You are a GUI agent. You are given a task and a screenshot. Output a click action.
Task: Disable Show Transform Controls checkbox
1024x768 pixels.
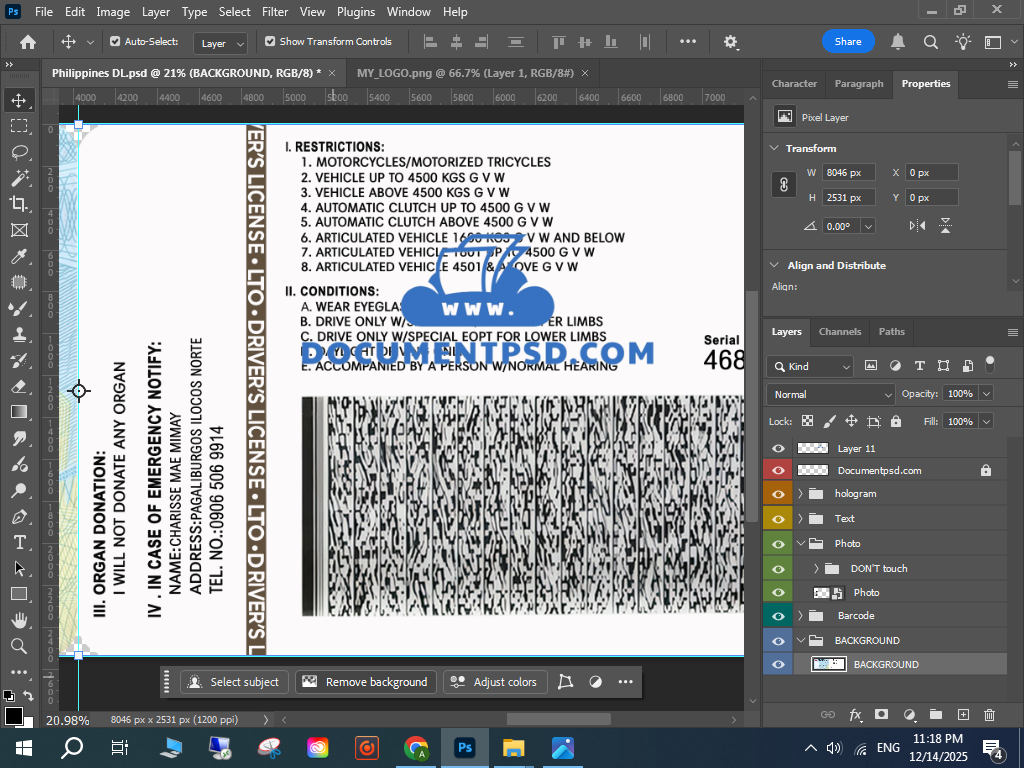coord(270,42)
